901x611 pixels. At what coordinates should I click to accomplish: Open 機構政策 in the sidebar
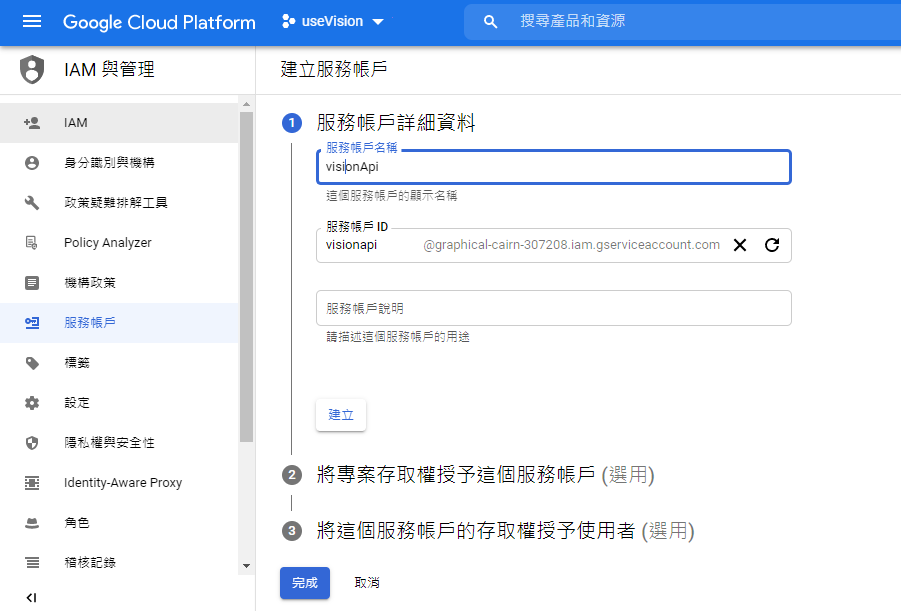[119, 283]
